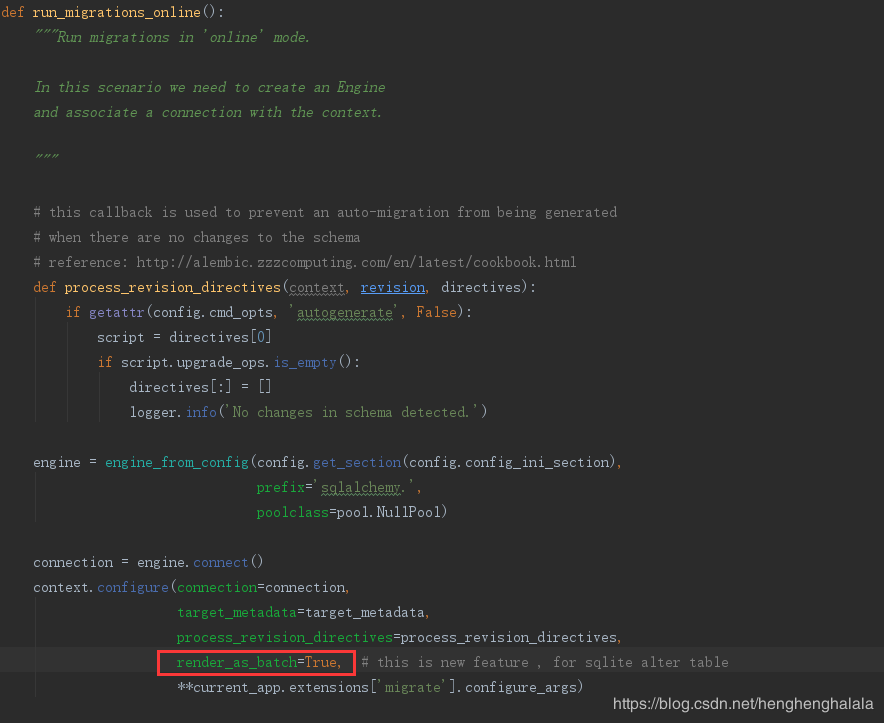Click the 'revision' underlined parameter
Screen dimensions: 884x723
click(392, 288)
